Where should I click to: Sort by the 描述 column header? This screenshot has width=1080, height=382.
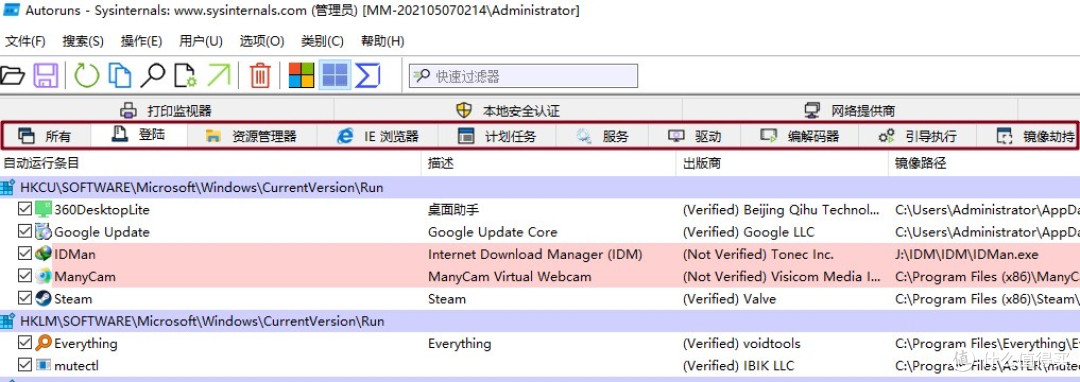548,163
